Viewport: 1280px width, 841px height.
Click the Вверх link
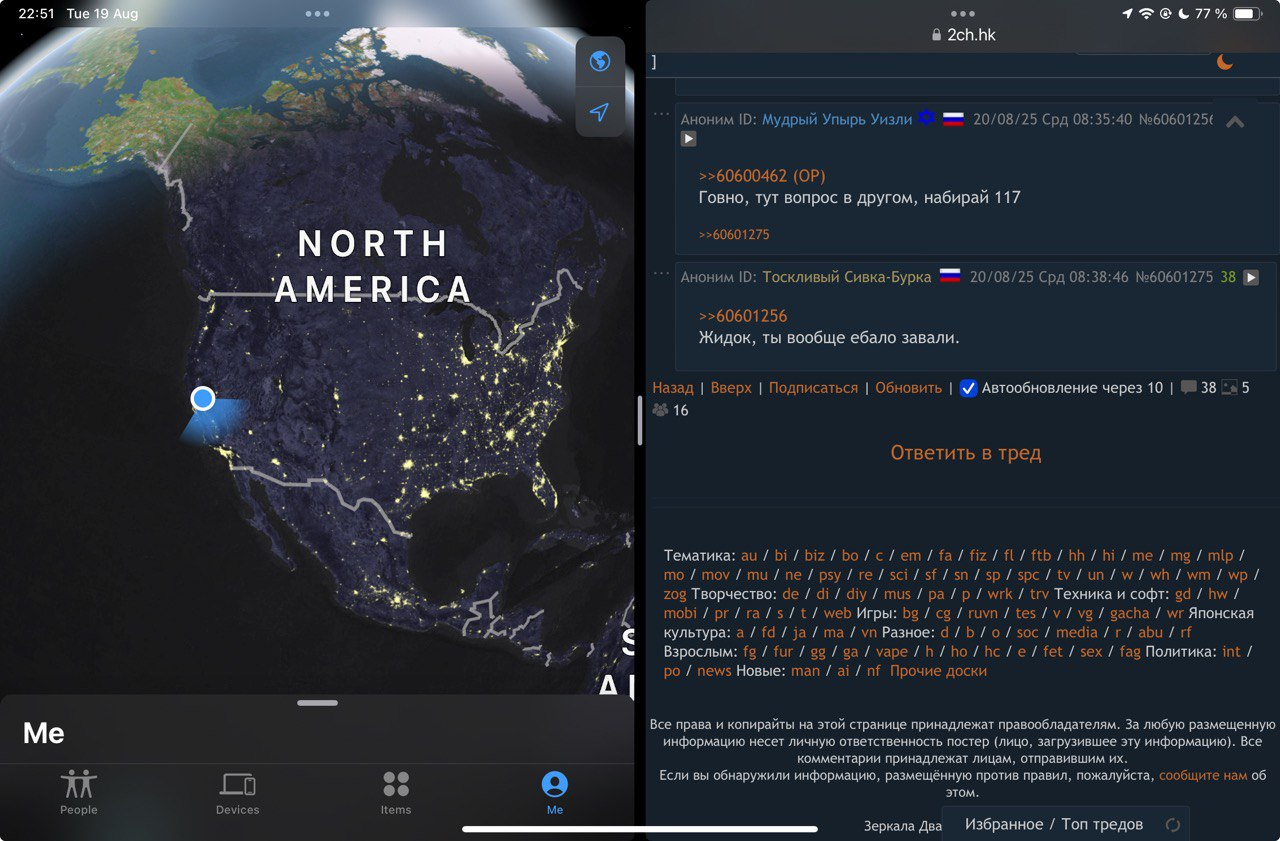(x=731, y=388)
